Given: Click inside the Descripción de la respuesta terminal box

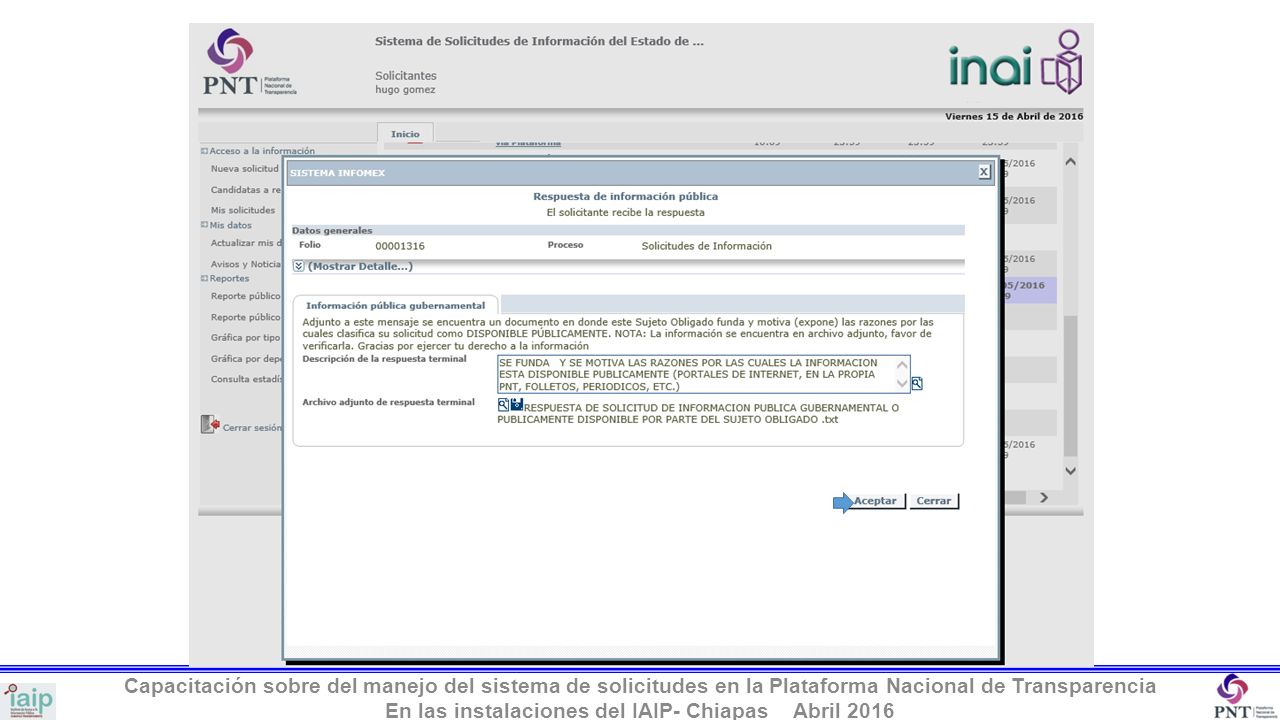Looking at the screenshot, I should pos(703,374).
